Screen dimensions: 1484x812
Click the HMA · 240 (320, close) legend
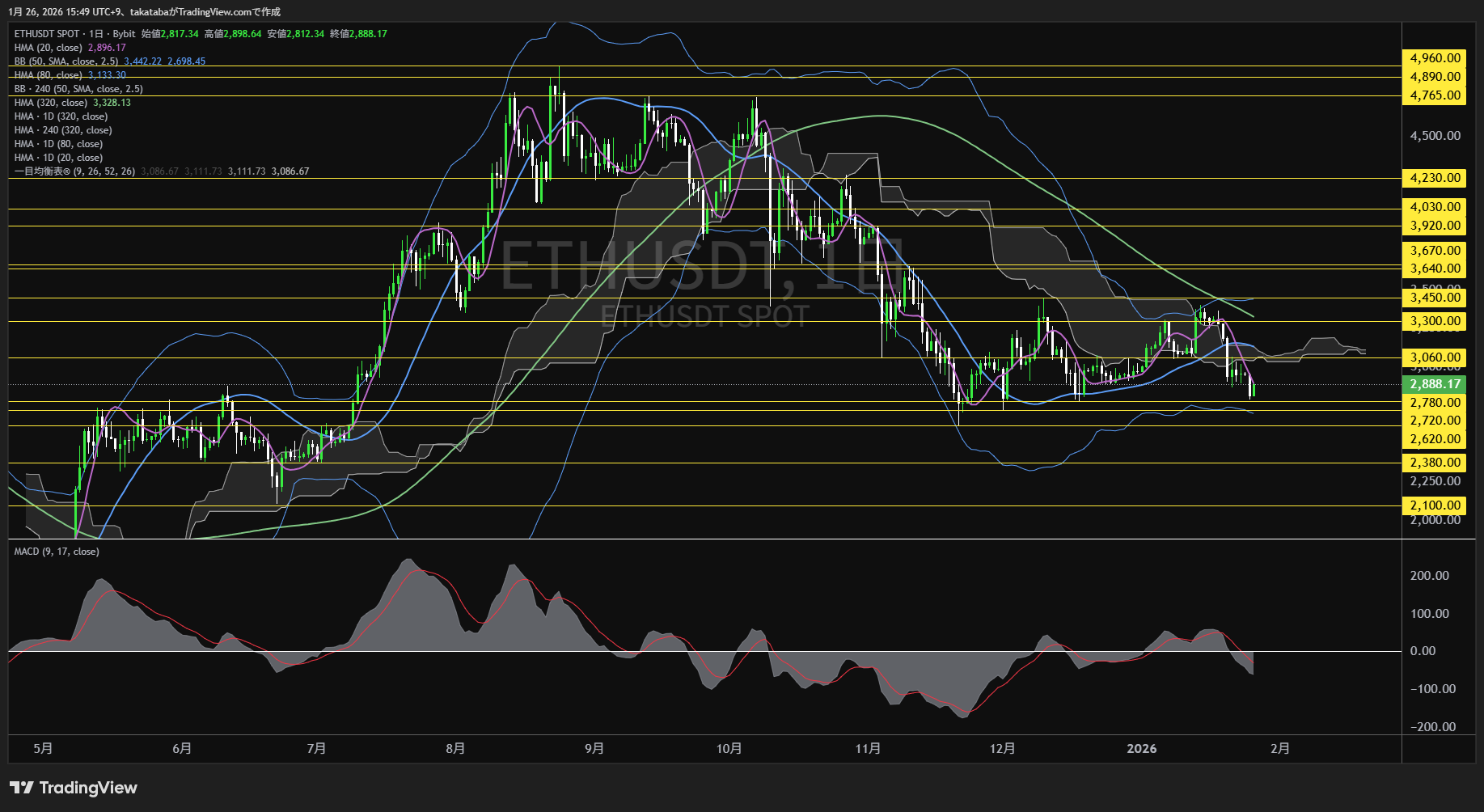pos(63,130)
